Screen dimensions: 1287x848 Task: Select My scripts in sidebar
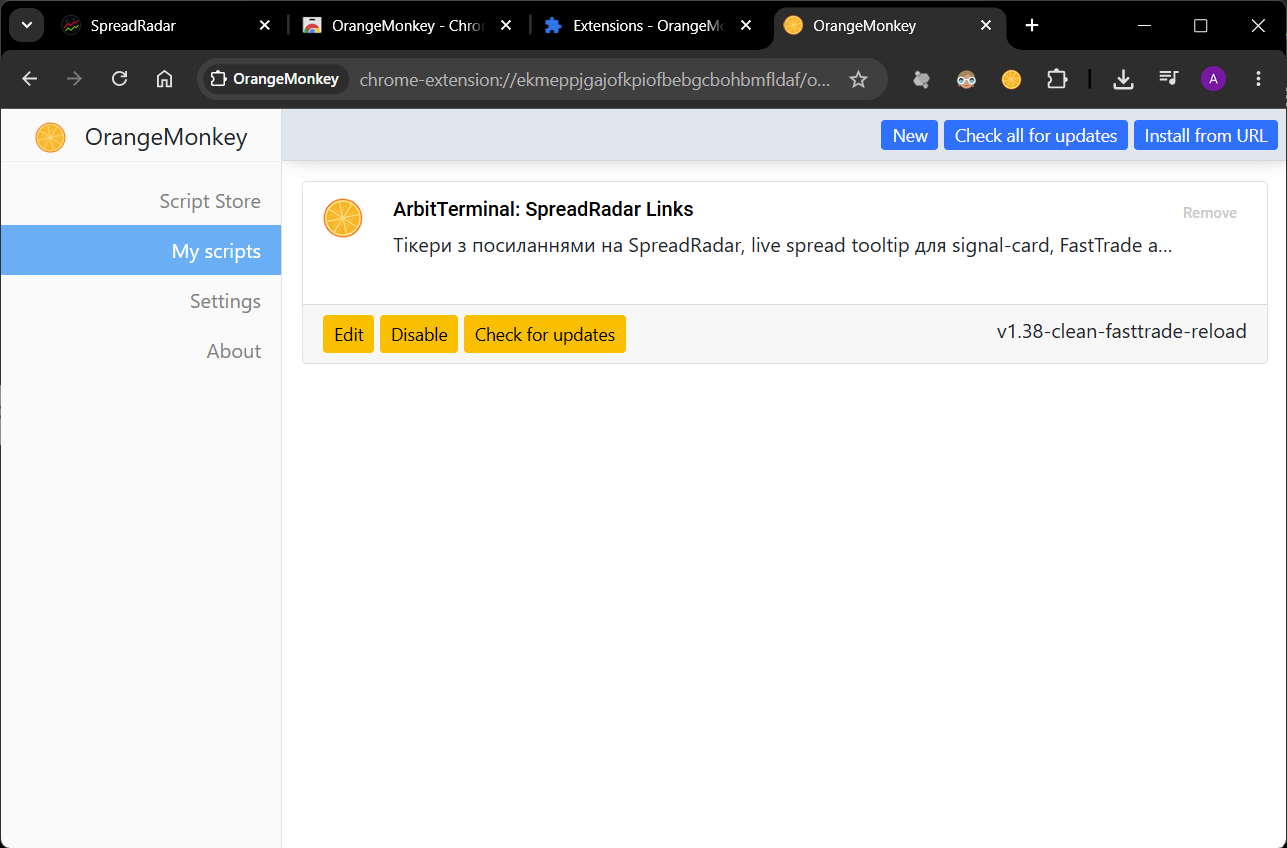[140, 250]
